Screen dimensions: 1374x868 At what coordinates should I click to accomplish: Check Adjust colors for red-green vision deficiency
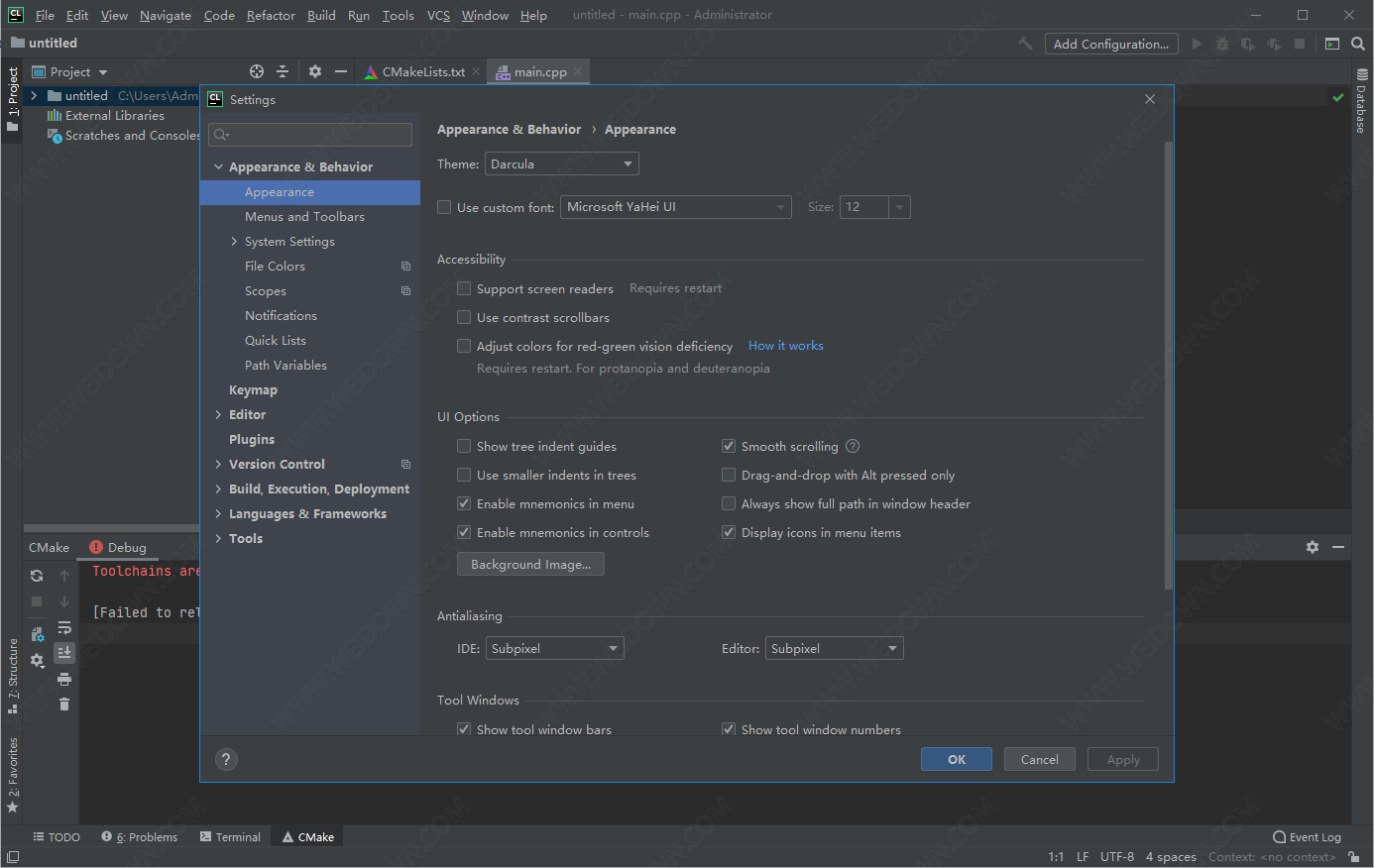pos(464,346)
